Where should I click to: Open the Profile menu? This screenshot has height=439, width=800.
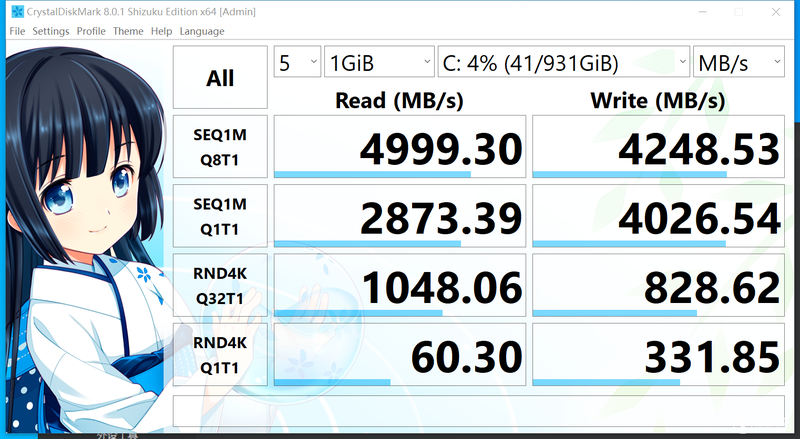(x=91, y=31)
